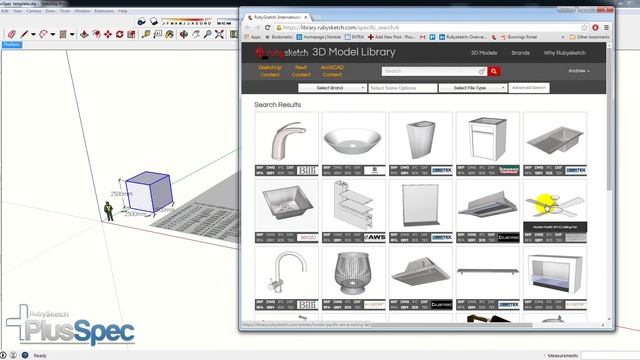Click the library Search text field

(434, 71)
